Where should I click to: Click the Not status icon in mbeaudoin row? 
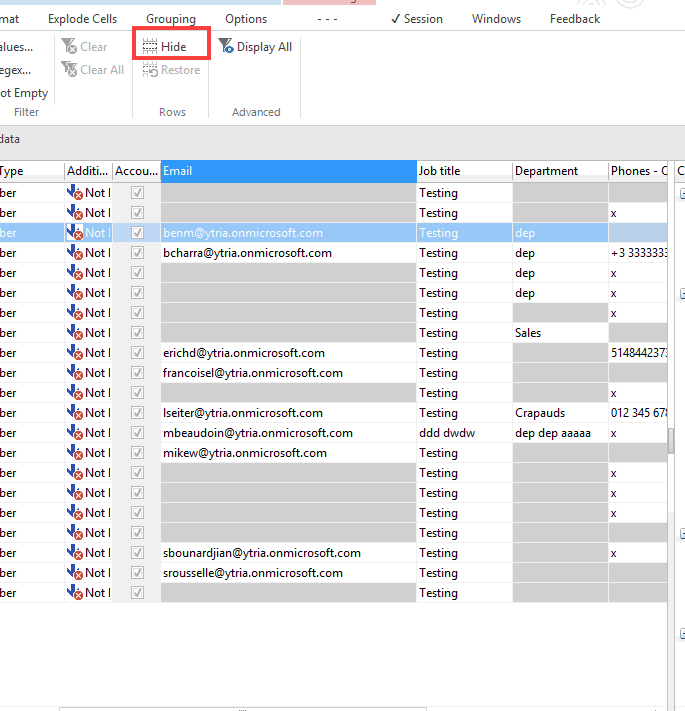coord(75,433)
